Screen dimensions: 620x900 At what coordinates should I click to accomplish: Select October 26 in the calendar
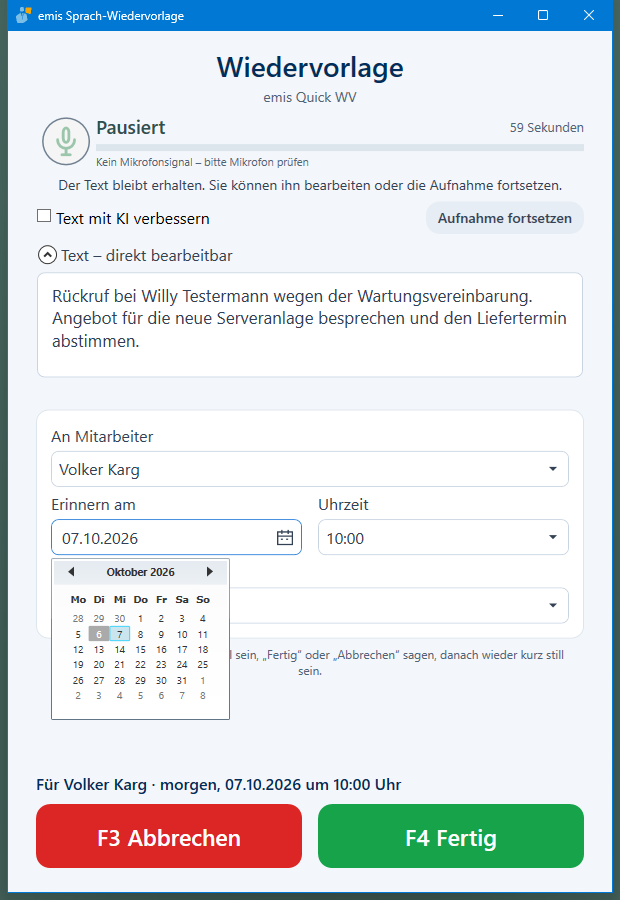[x=78, y=680]
